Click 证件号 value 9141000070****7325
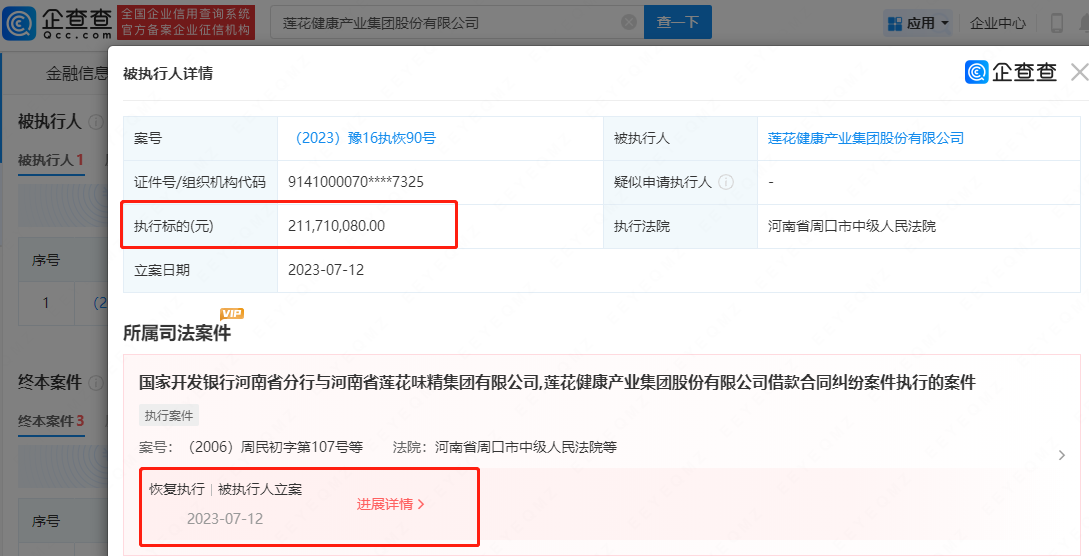This screenshot has width=1089, height=556. pyautogui.click(x=356, y=182)
